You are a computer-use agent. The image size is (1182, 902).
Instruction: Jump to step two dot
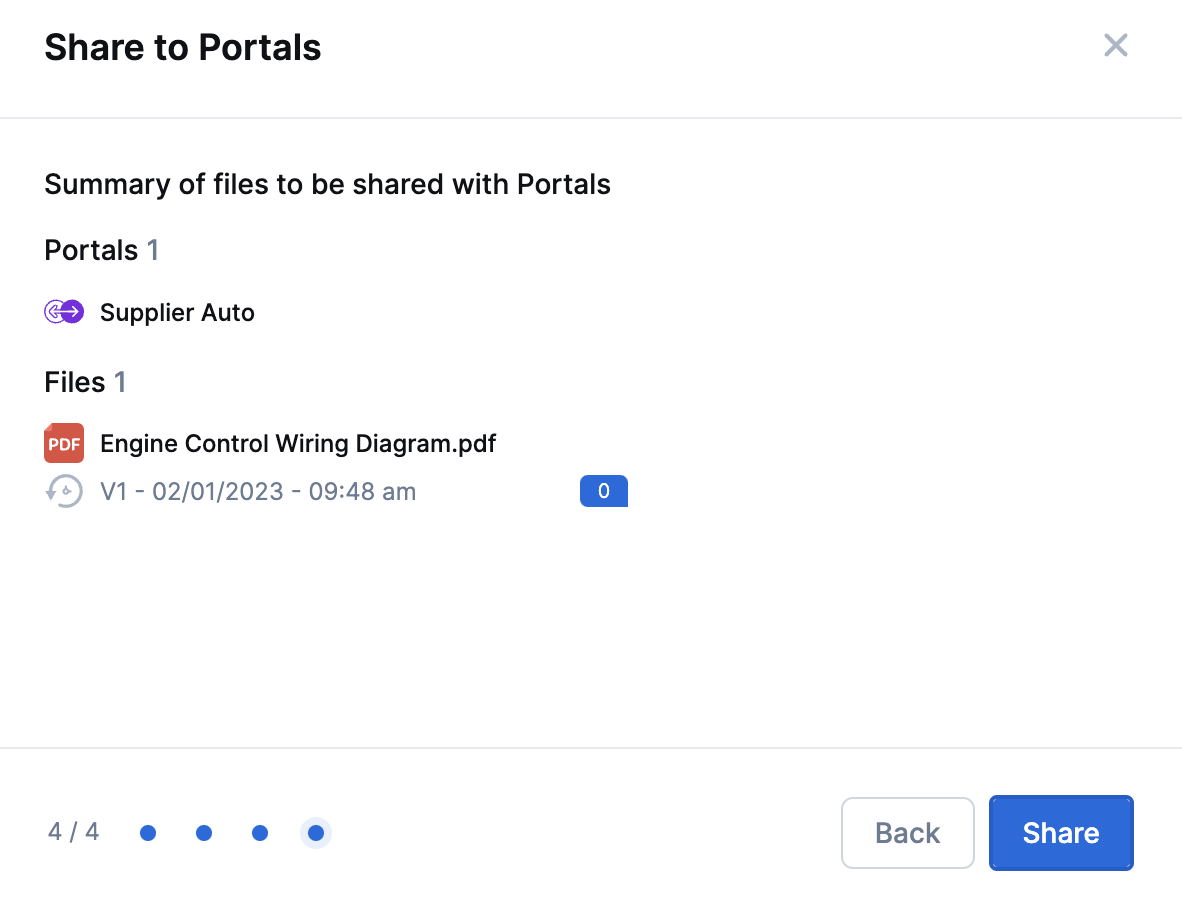[204, 833]
